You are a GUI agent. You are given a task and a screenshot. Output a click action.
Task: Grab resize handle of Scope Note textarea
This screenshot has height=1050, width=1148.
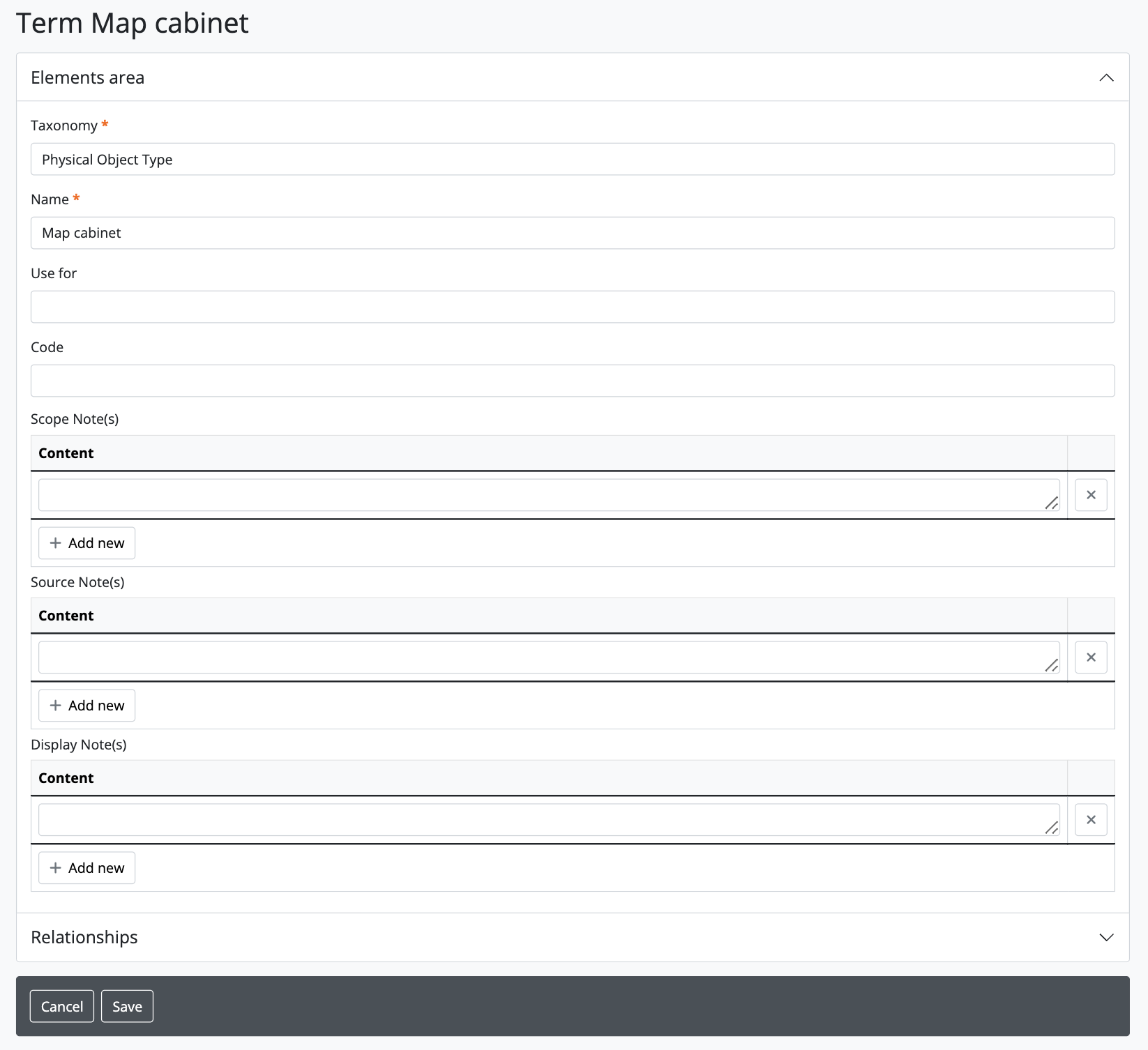tap(1052, 503)
